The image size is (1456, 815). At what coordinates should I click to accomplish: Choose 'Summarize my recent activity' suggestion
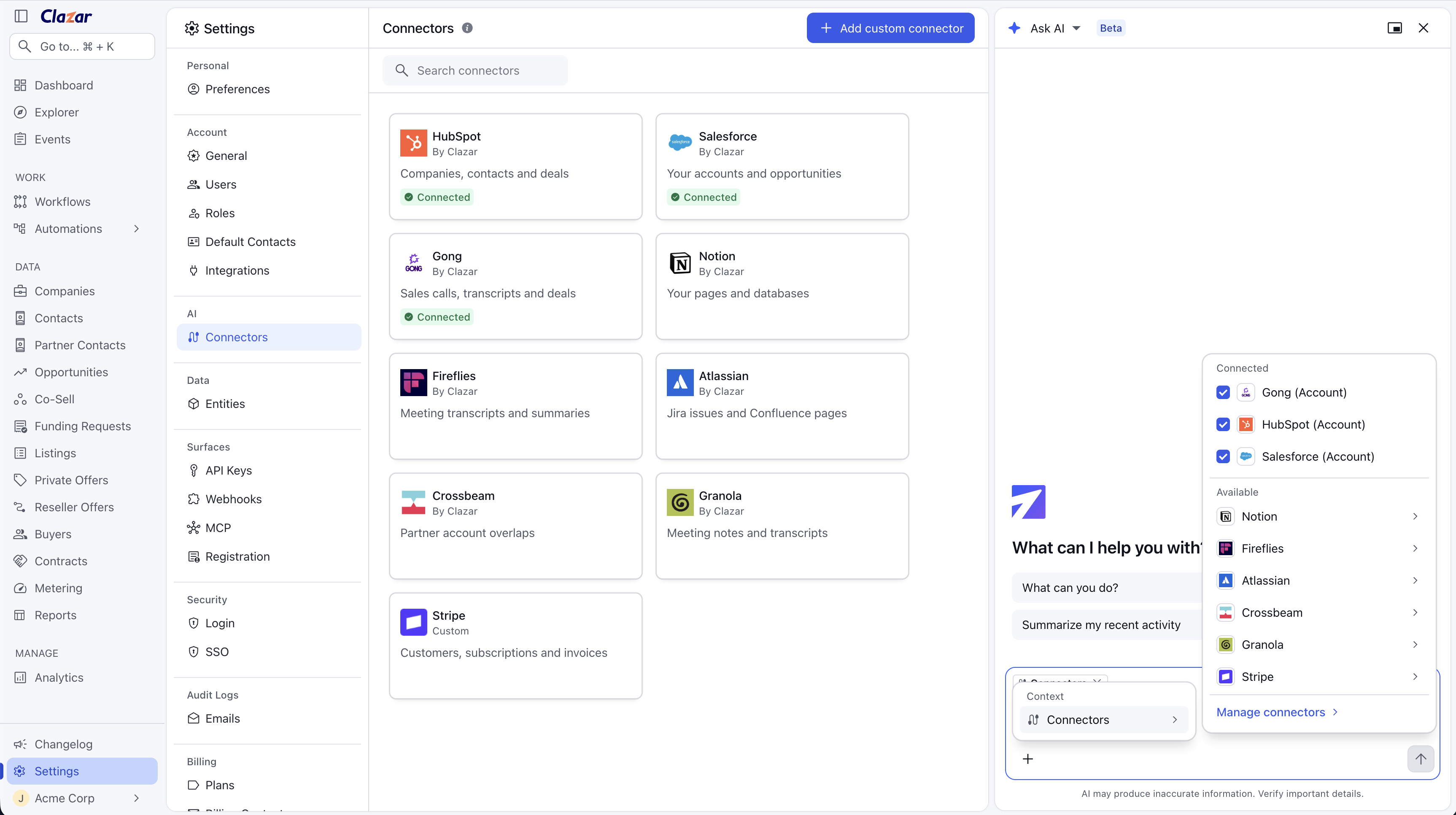[x=1107, y=624]
